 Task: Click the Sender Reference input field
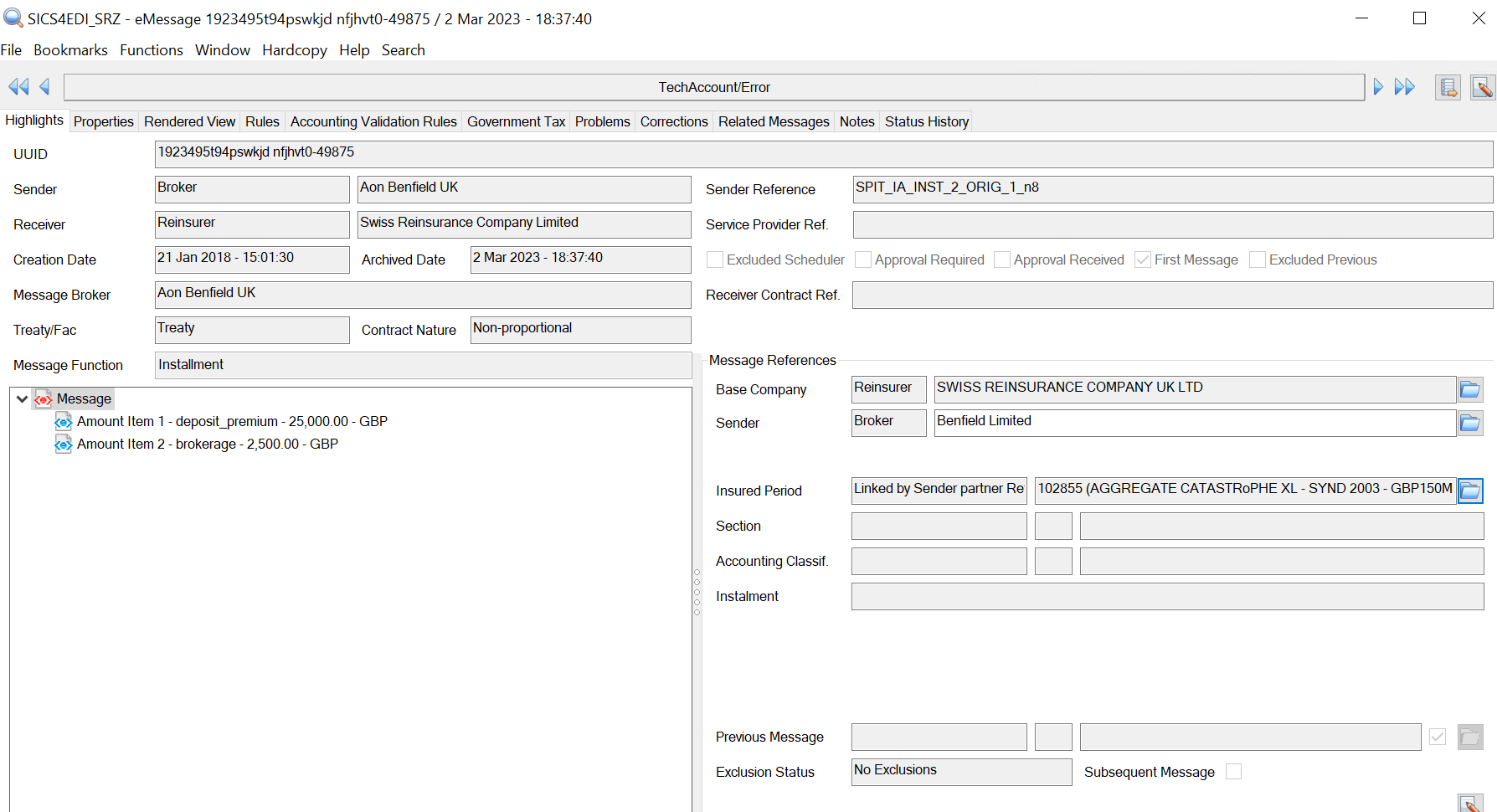point(1171,189)
